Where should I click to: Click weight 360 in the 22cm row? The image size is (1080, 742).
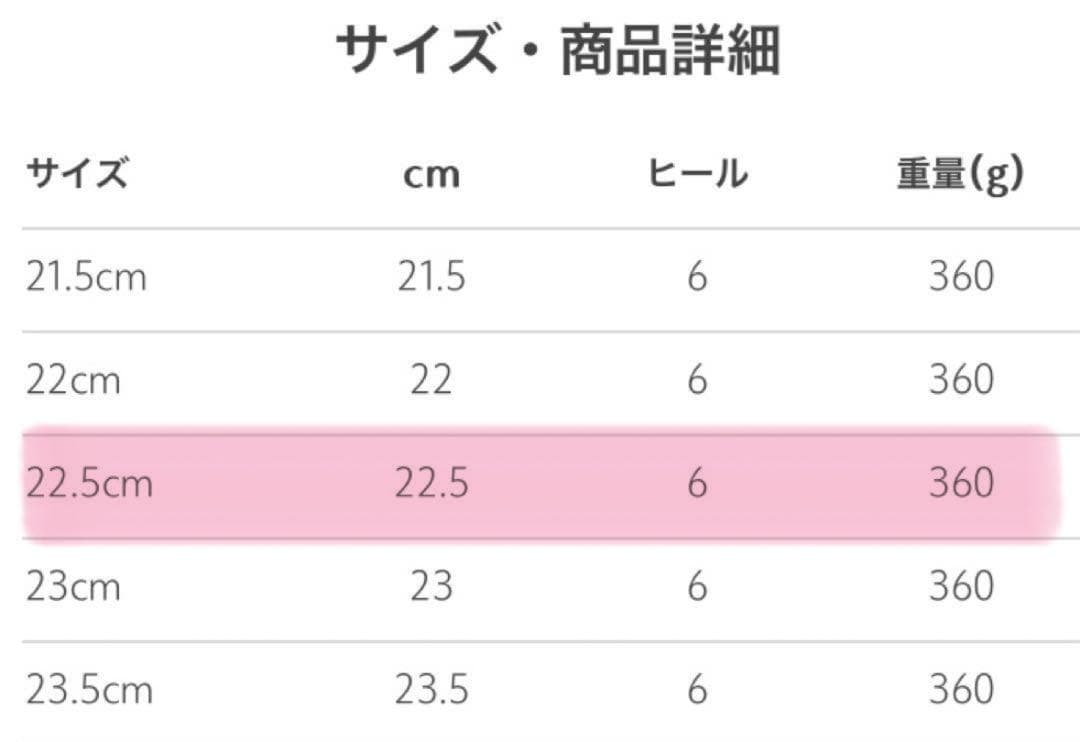click(961, 380)
